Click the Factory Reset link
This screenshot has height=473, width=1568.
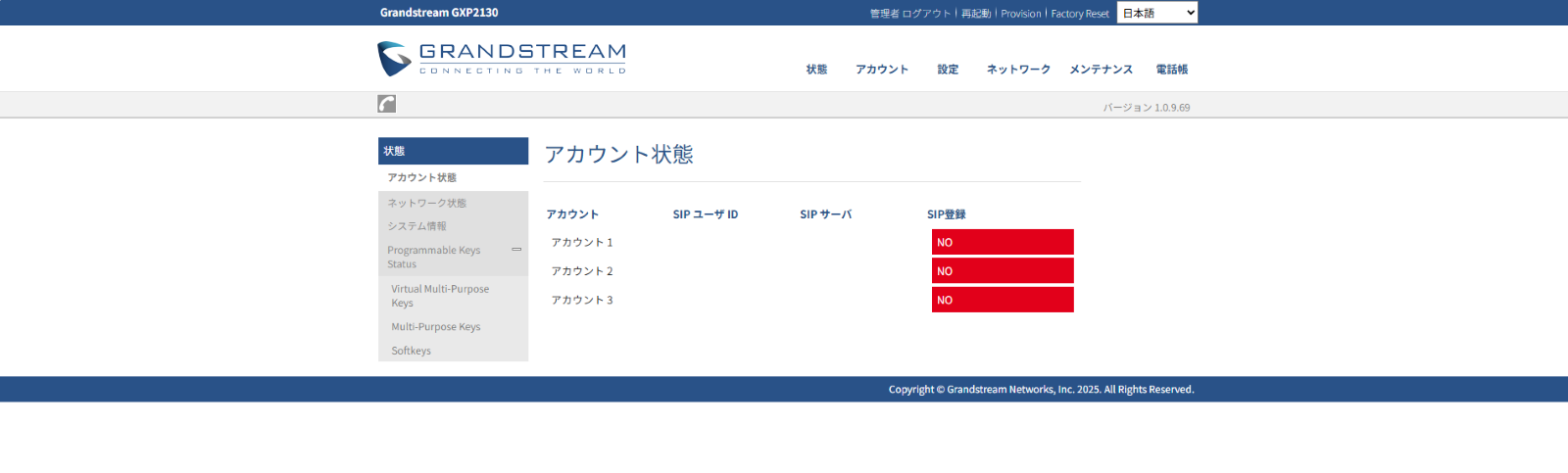(1080, 14)
